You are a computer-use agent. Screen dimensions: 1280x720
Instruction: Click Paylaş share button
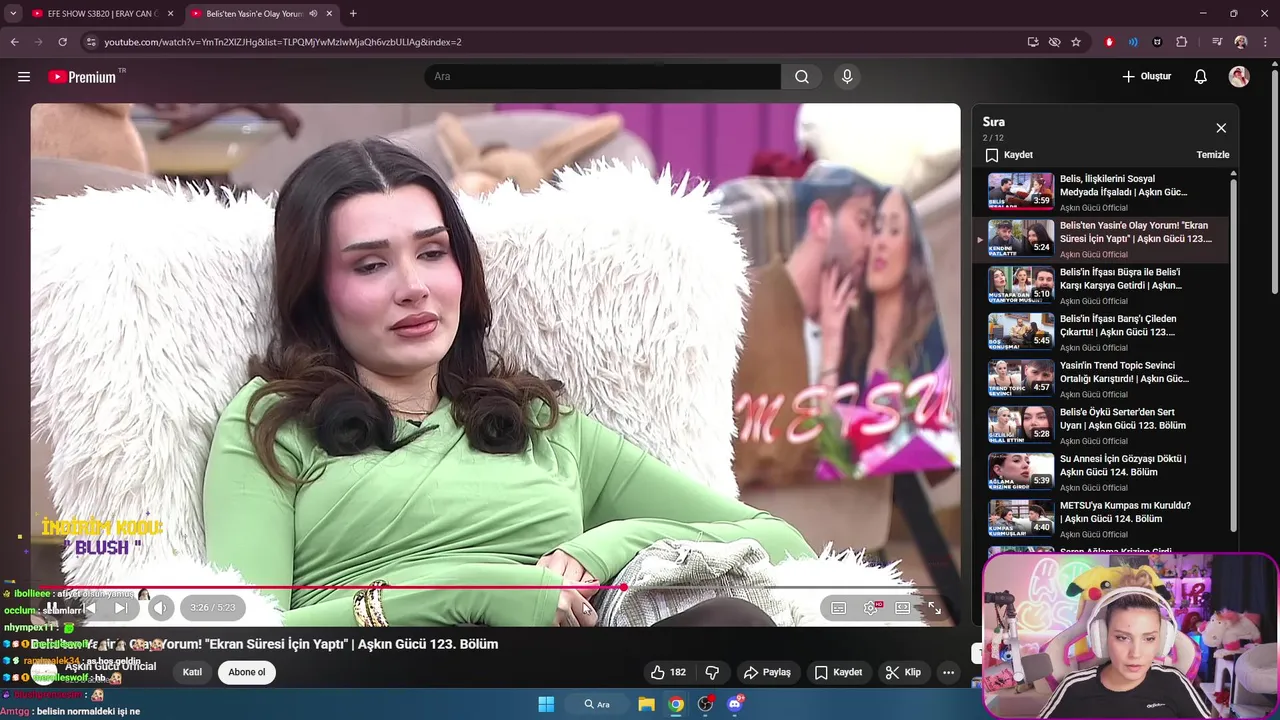[x=767, y=672]
